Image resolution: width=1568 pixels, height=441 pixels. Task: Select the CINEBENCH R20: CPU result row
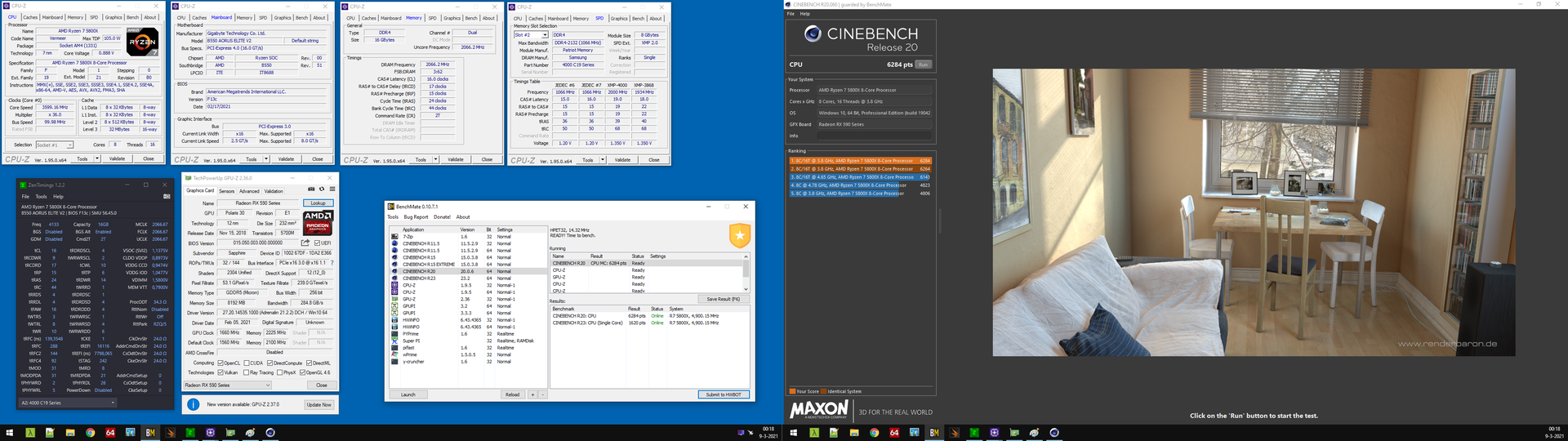(648, 315)
